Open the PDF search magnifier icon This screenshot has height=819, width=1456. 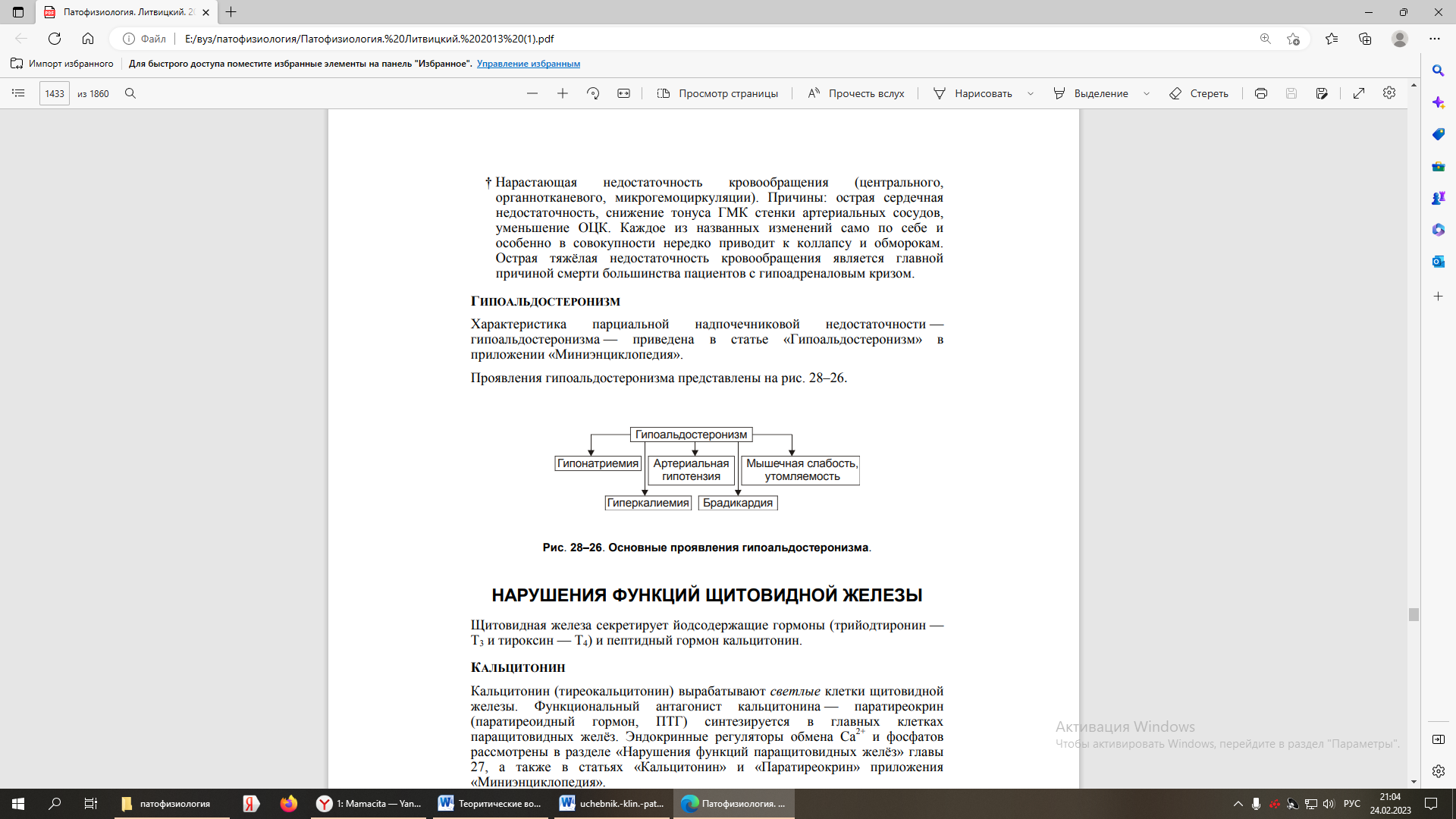(130, 93)
